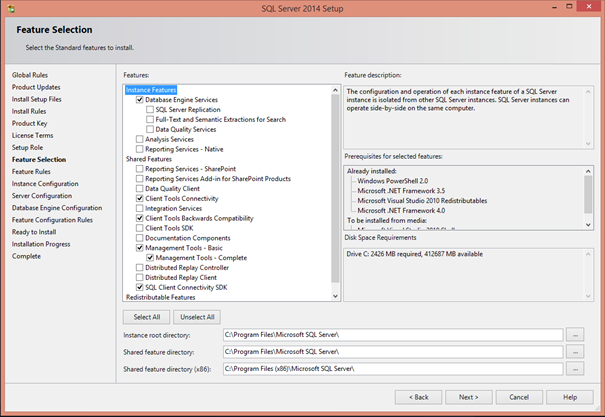The width and height of the screenshot is (605, 417).
Task: Click Setup Role step
Action: pyautogui.click(x=27, y=147)
